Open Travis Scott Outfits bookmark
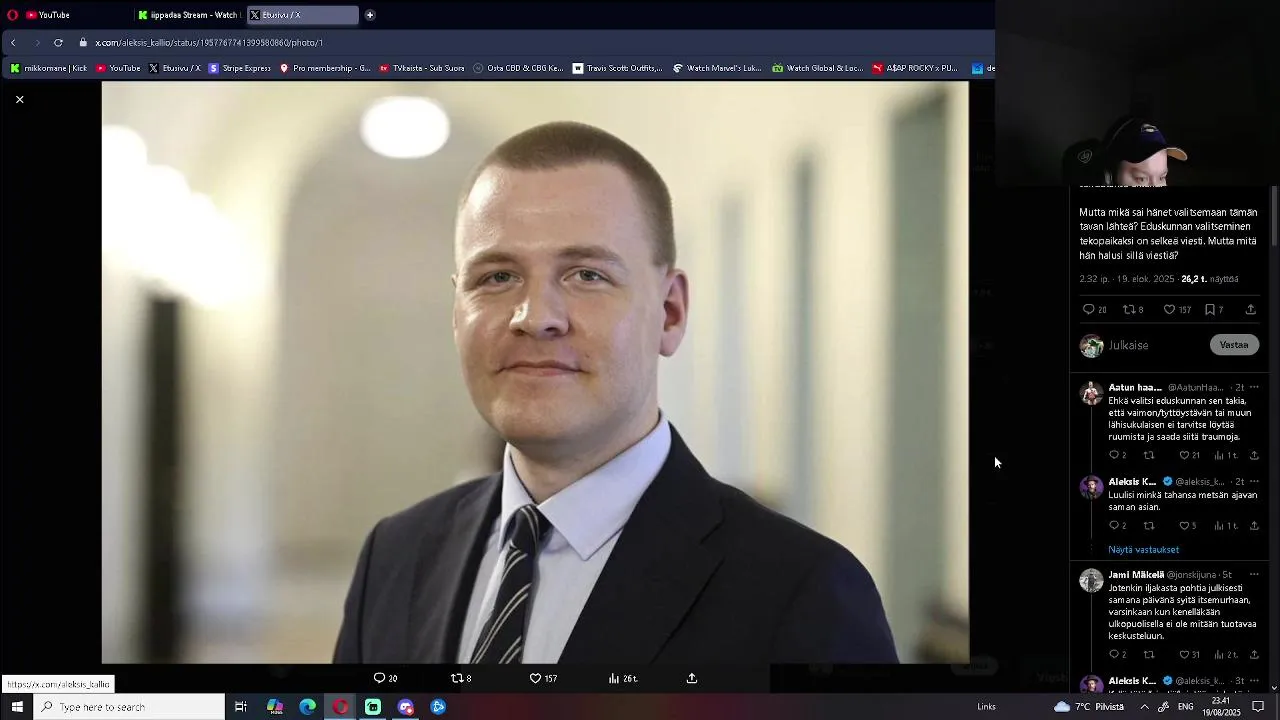 pos(617,68)
